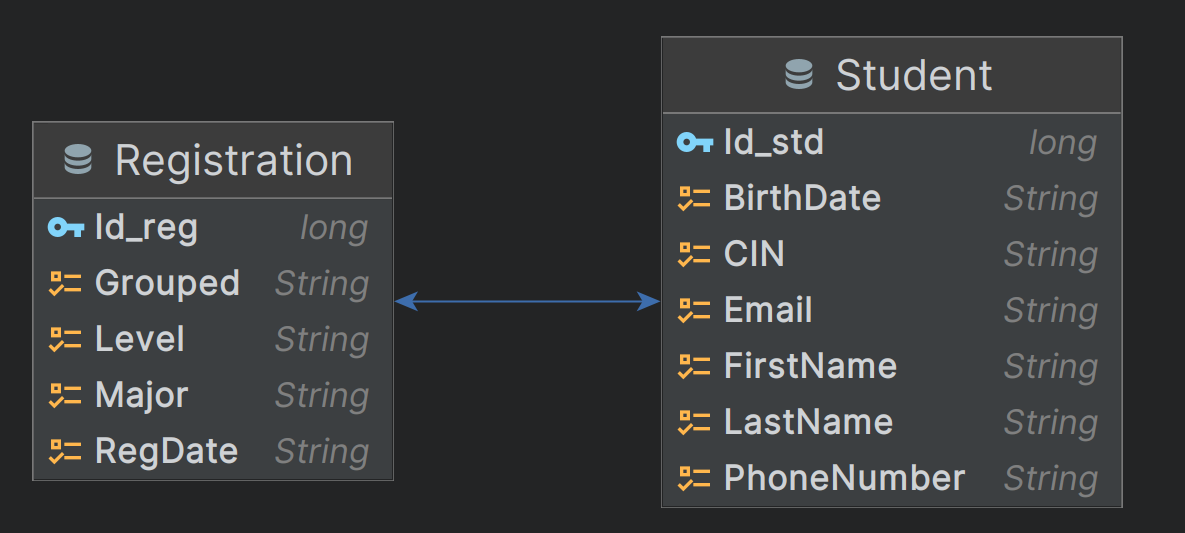The height and width of the screenshot is (533, 1185).
Task: Click the column icon beside PhoneNumber
Action: [694, 478]
